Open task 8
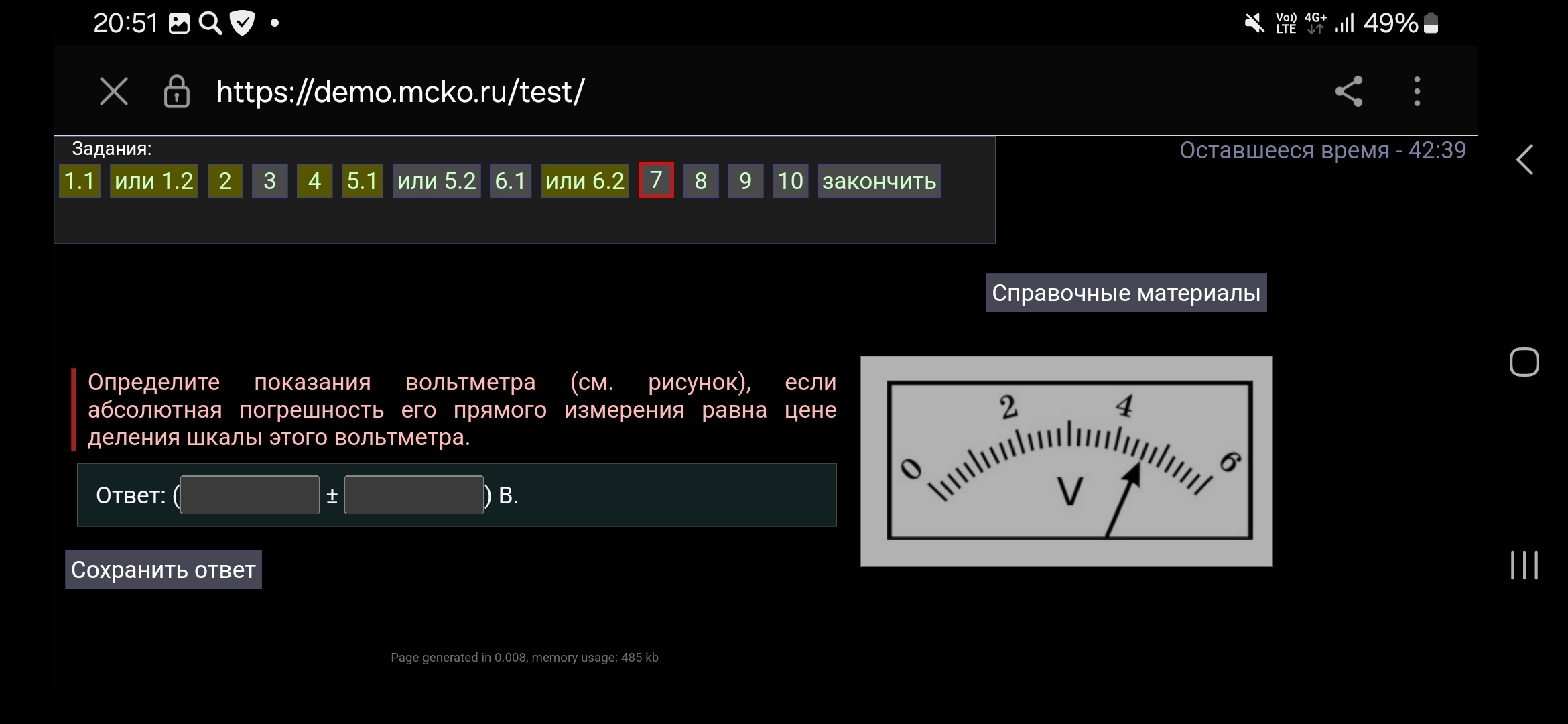The width and height of the screenshot is (1568, 724). 701,181
